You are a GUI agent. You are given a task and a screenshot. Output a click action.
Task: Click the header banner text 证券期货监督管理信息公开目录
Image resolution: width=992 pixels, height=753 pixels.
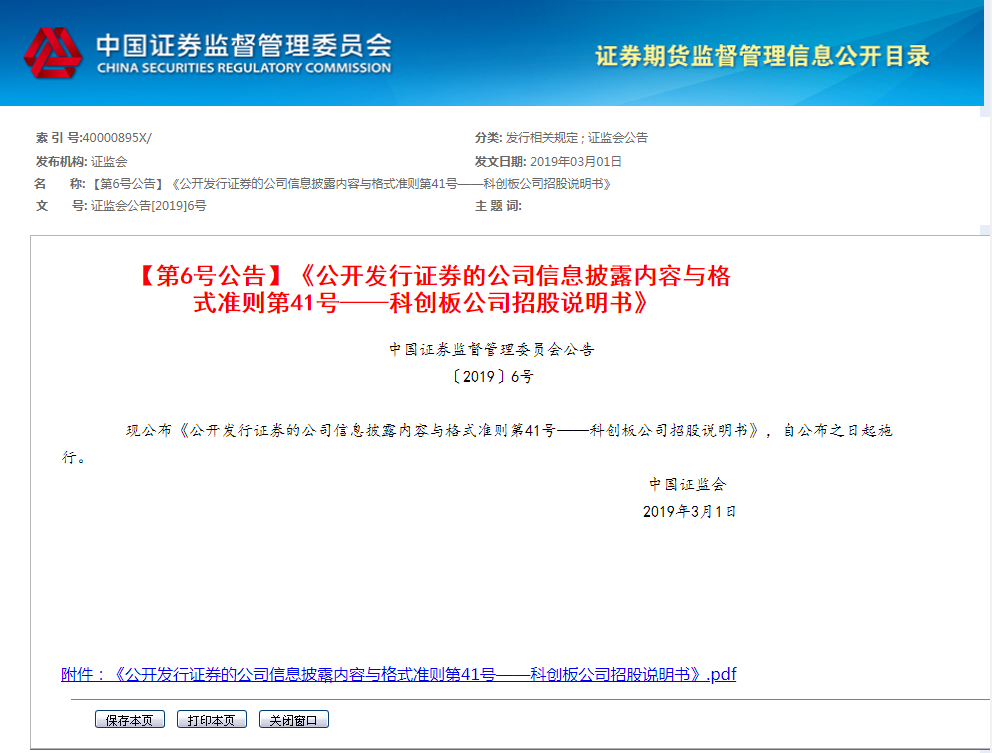[x=762, y=56]
